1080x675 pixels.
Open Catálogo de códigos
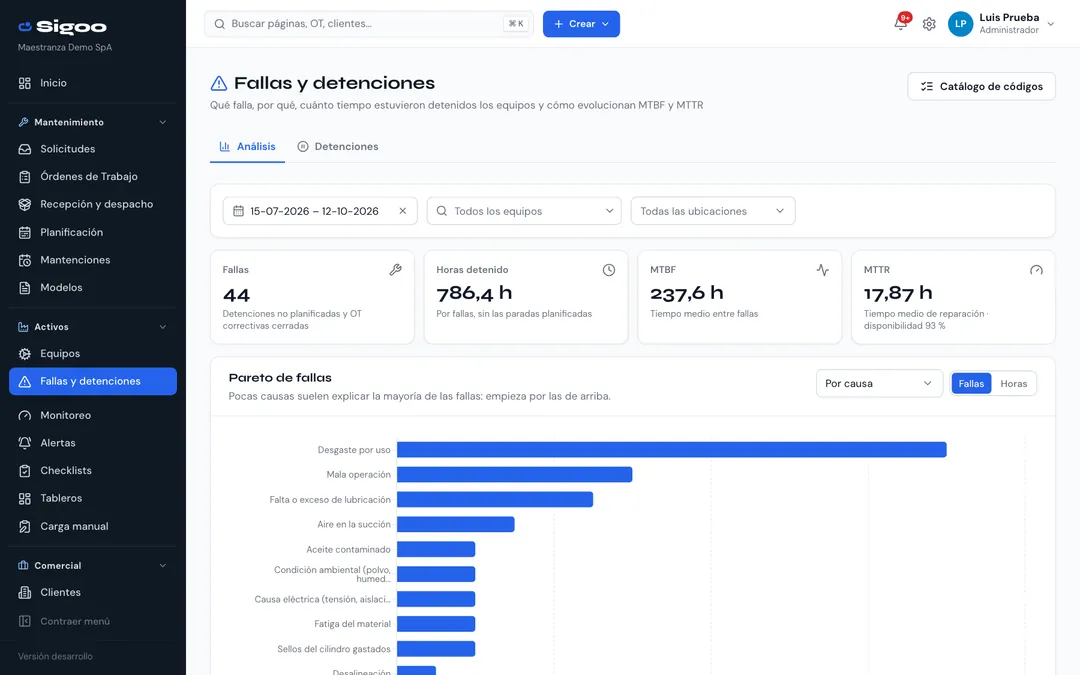pyautogui.click(x=982, y=87)
